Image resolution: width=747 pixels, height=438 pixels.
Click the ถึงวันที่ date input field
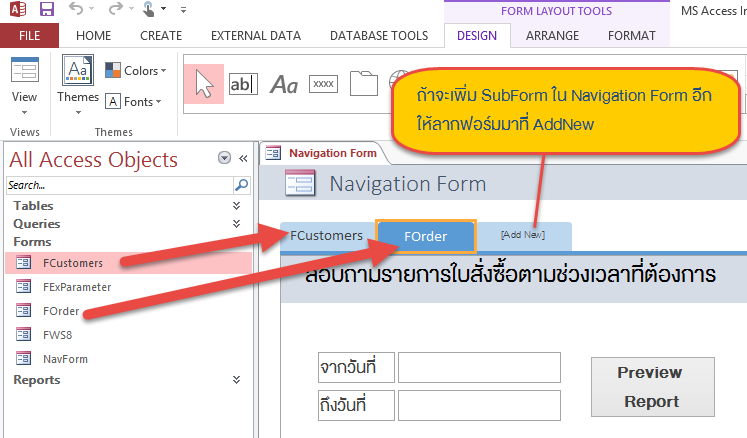point(479,406)
